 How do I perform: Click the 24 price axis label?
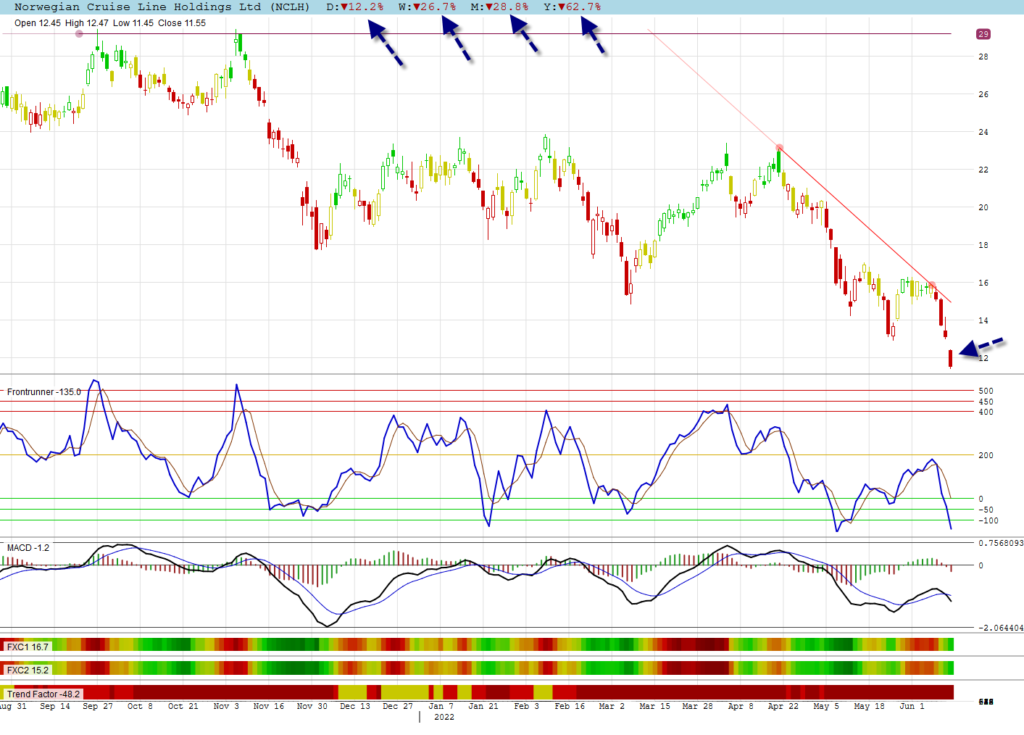coord(983,132)
